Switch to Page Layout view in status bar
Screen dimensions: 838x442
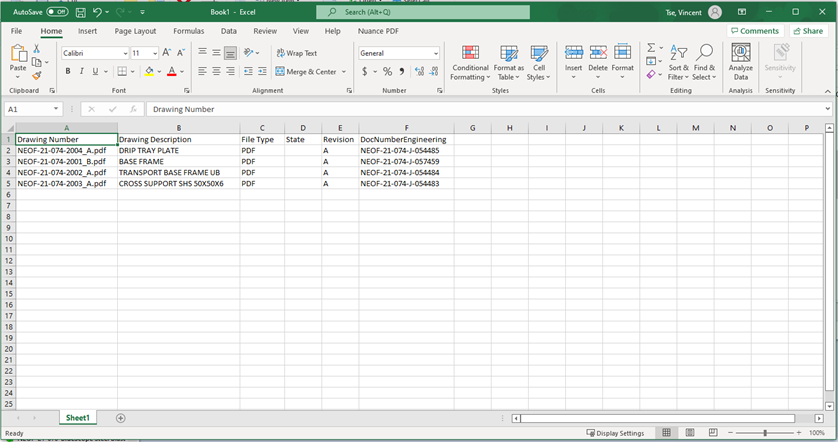[690, 432]
